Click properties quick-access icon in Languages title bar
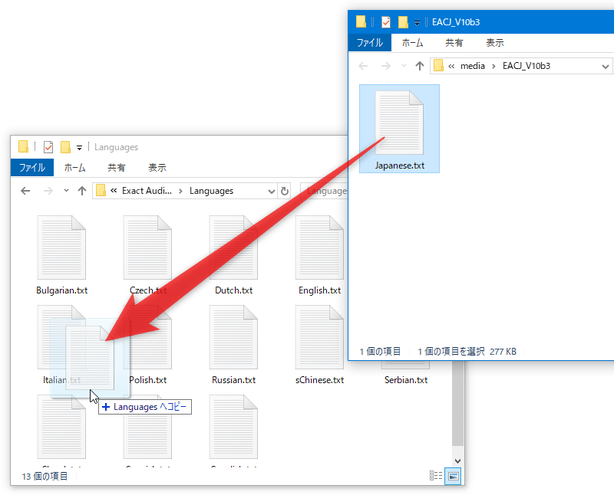 click(48, 147)
